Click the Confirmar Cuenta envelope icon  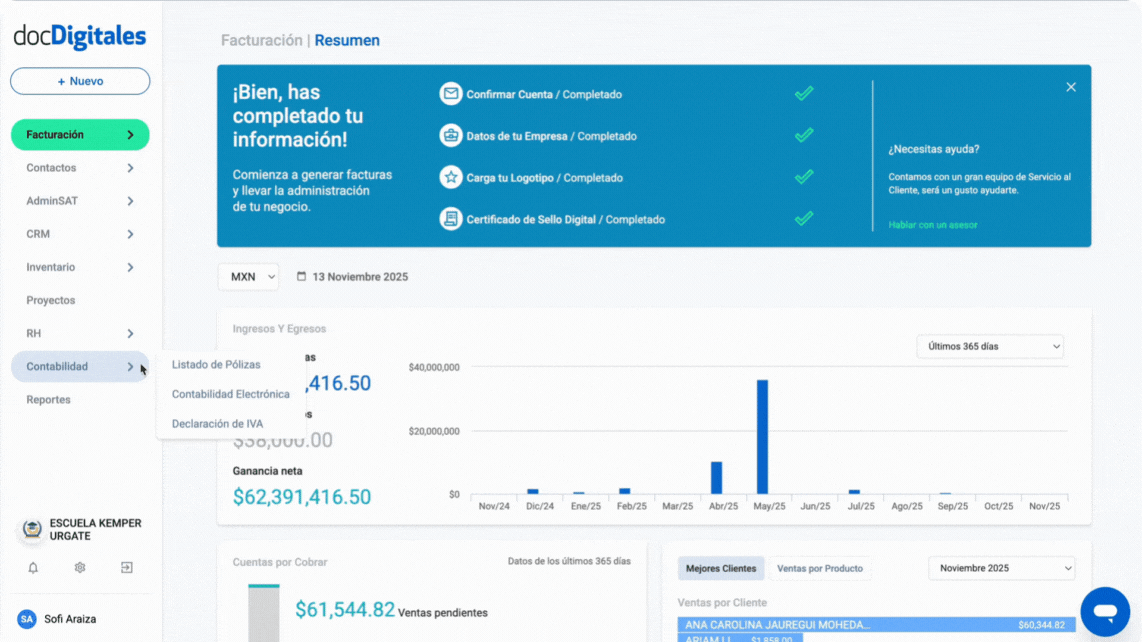449,93
